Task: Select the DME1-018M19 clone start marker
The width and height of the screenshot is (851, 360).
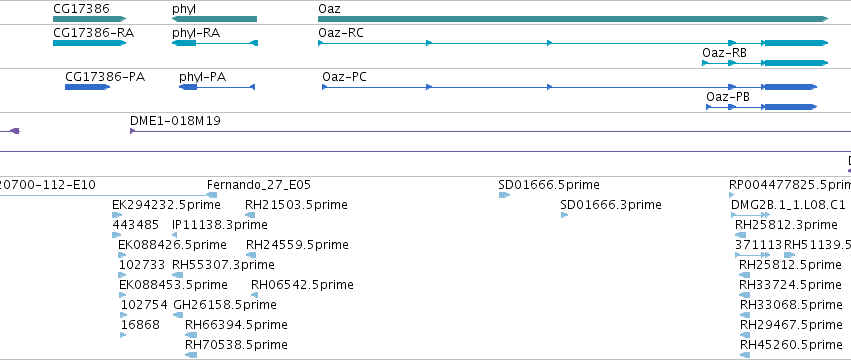Action: (x=132, y=131)
